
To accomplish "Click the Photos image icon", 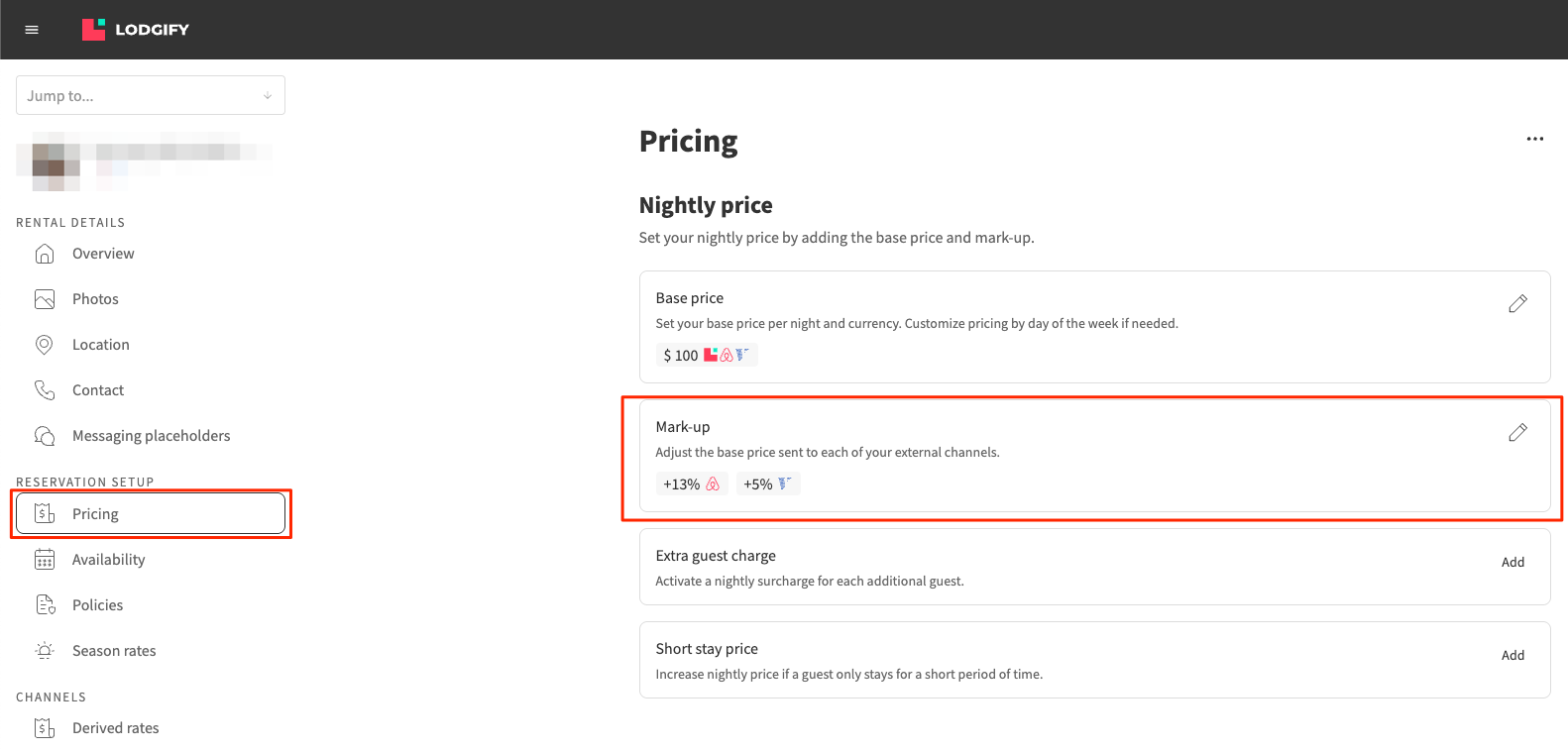I will pos(45,299).
